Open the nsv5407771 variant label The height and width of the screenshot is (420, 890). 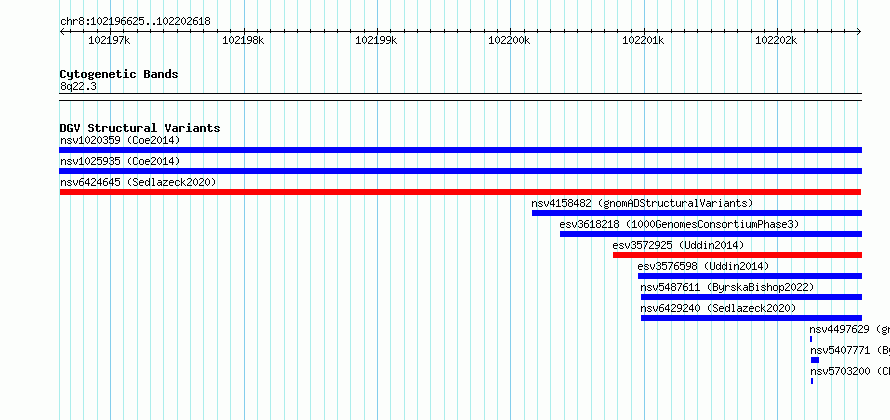849,350
